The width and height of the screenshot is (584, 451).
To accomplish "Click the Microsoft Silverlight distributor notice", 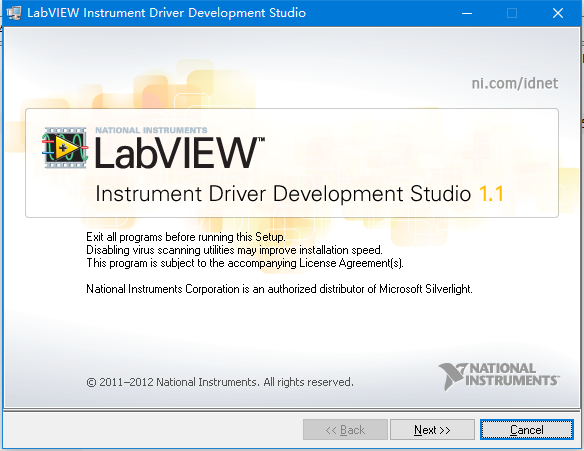I will tap(279, 289).
